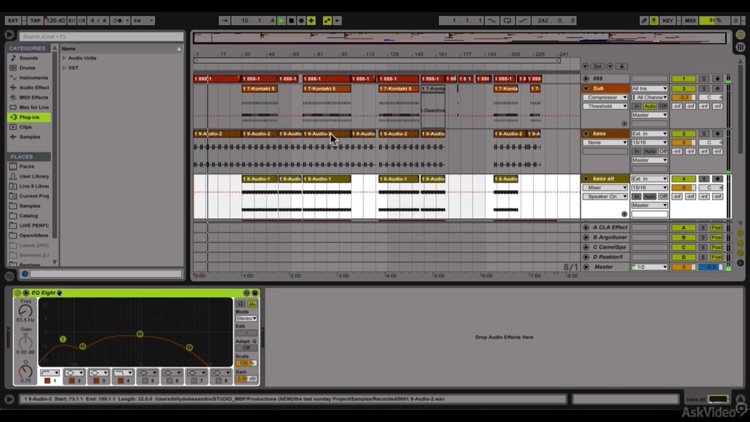Expand the Audio Units folder
The image size is (750, 422).
click(x=64, y=58)
